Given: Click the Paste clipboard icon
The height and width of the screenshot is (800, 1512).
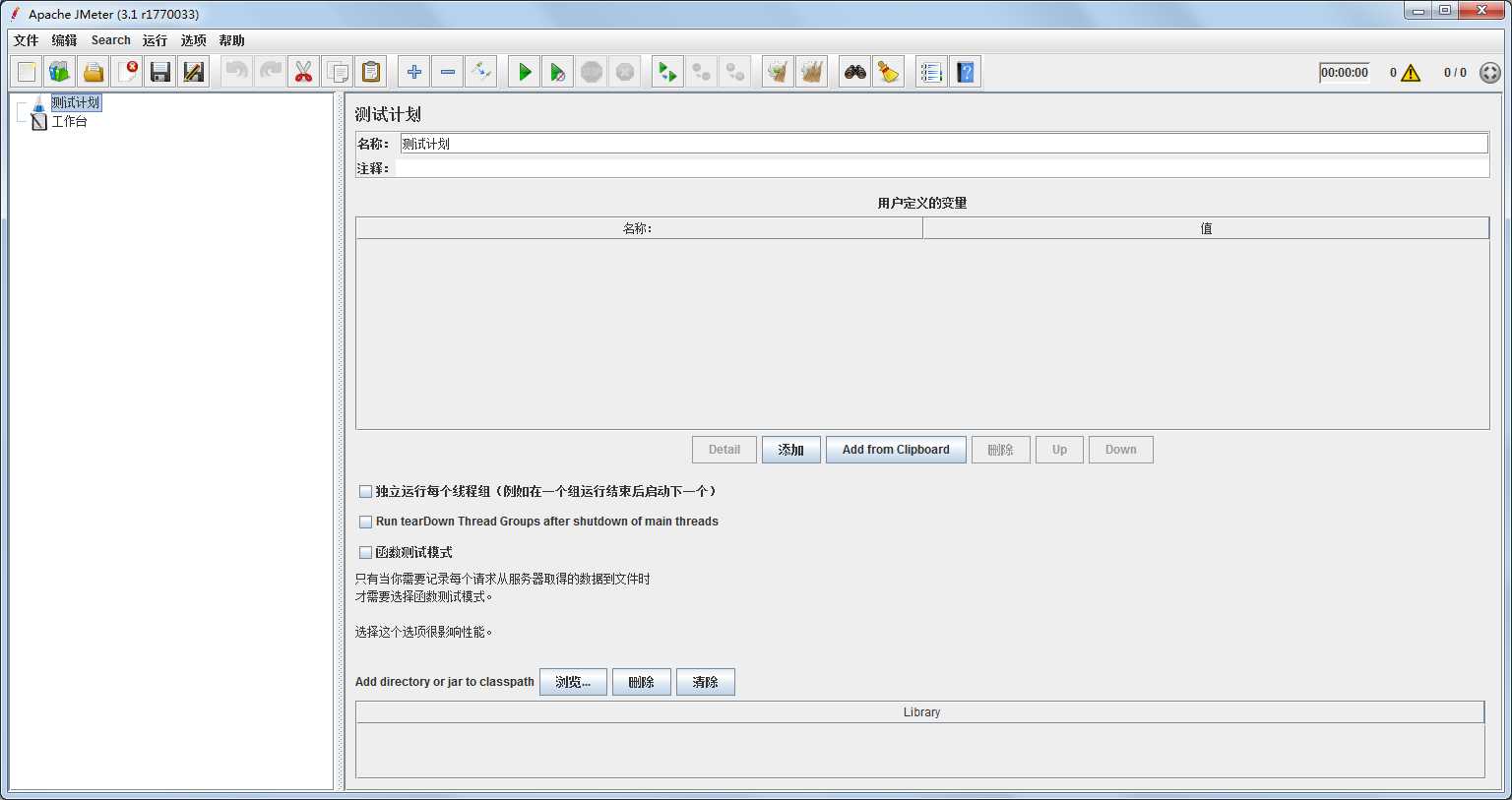Looking at the screenshot, I should [x=371, y=72].
